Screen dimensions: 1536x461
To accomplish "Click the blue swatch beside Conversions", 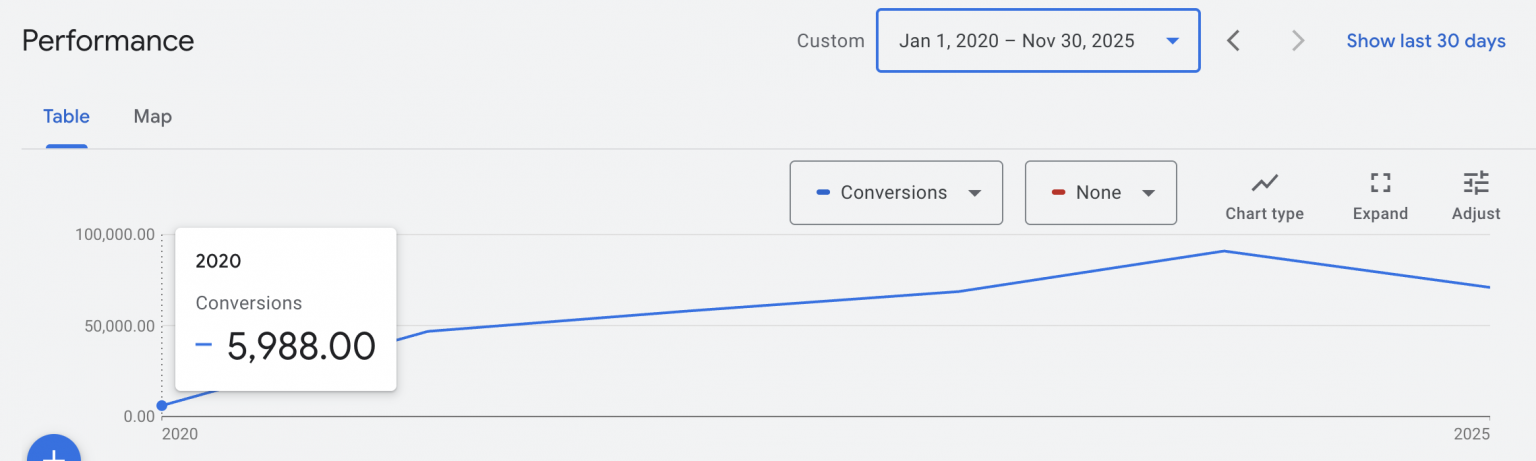I will (x=823, y=193).
